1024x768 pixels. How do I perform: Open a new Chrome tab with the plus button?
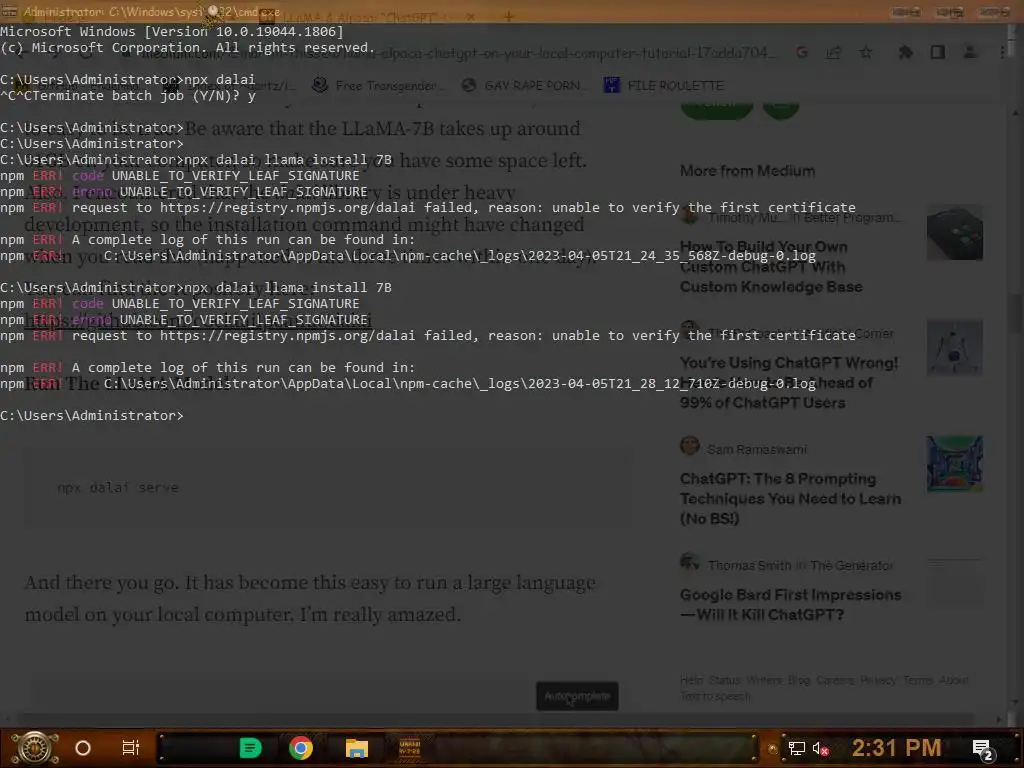pyautogui.click(x=509, y=16)
